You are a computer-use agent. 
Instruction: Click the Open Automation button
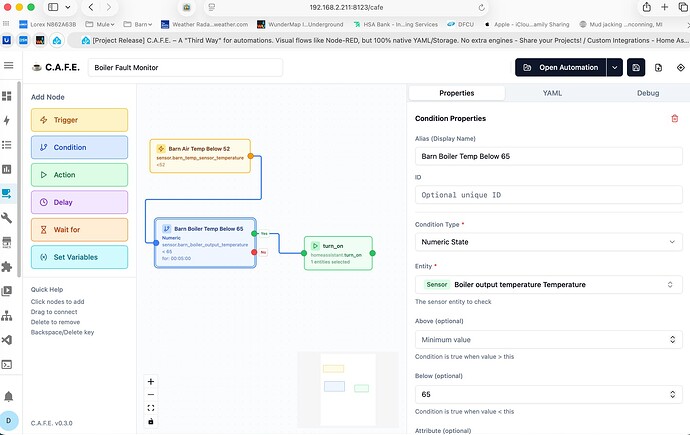point(561,67)
